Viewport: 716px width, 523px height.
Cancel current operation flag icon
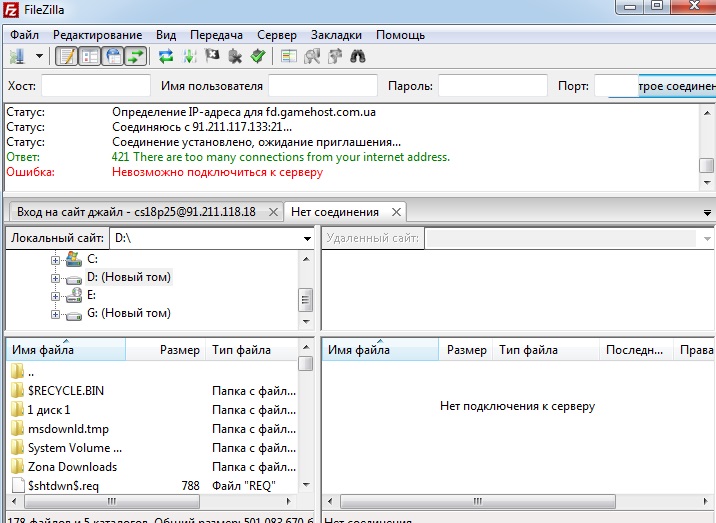pos(212,57)
